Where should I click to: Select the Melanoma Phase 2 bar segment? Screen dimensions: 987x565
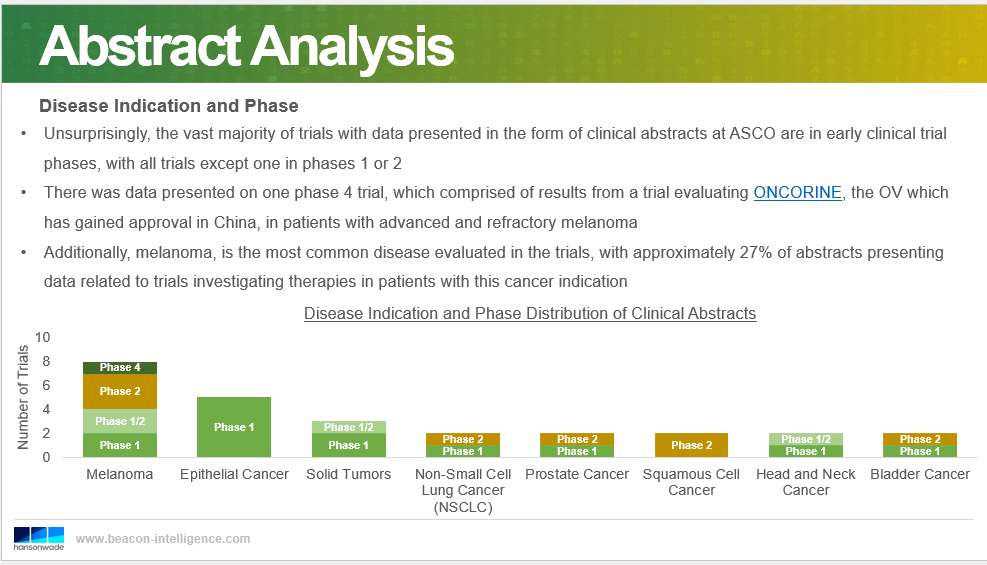point(120,391)
